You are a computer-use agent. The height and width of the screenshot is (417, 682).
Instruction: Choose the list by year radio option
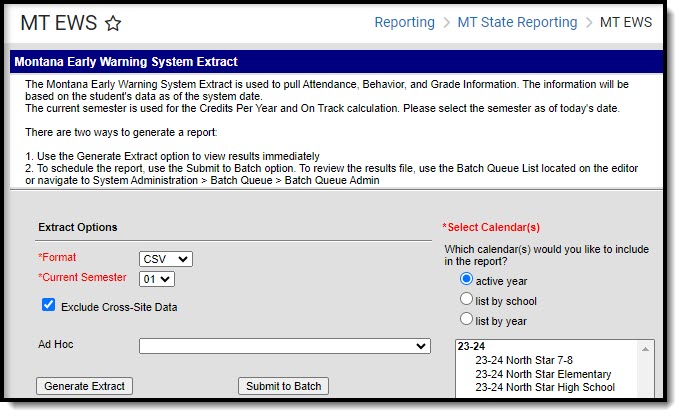[x=466, y=319]
